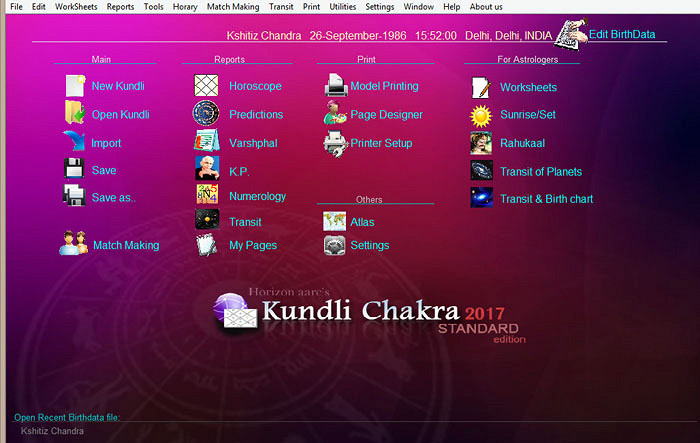Click the Rahukaal demon face icon
This screenshot has width=700, height=443.
(x=481, y=143)
